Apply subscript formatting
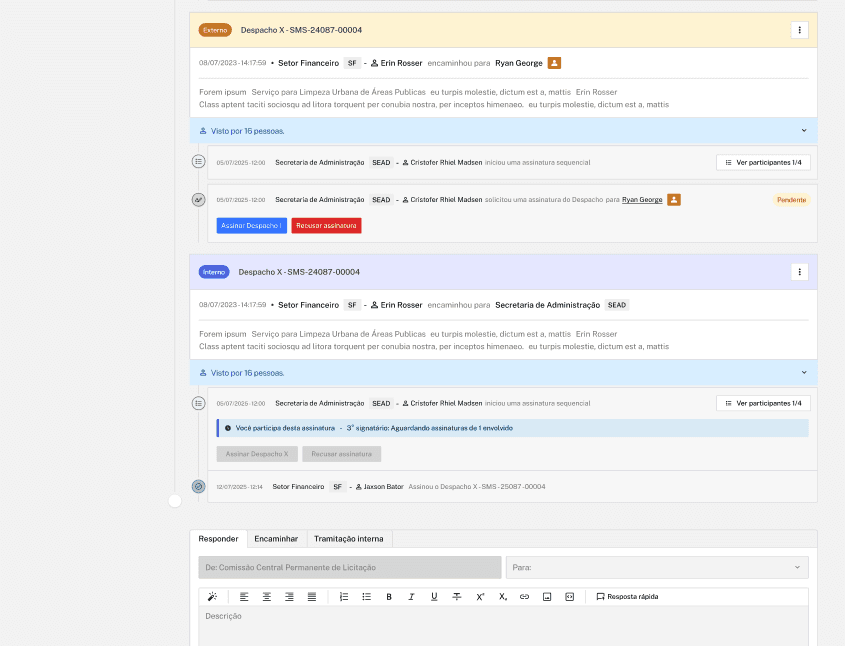Image resolution: width=845 pixels, height=646 pixels. [502, 596]
